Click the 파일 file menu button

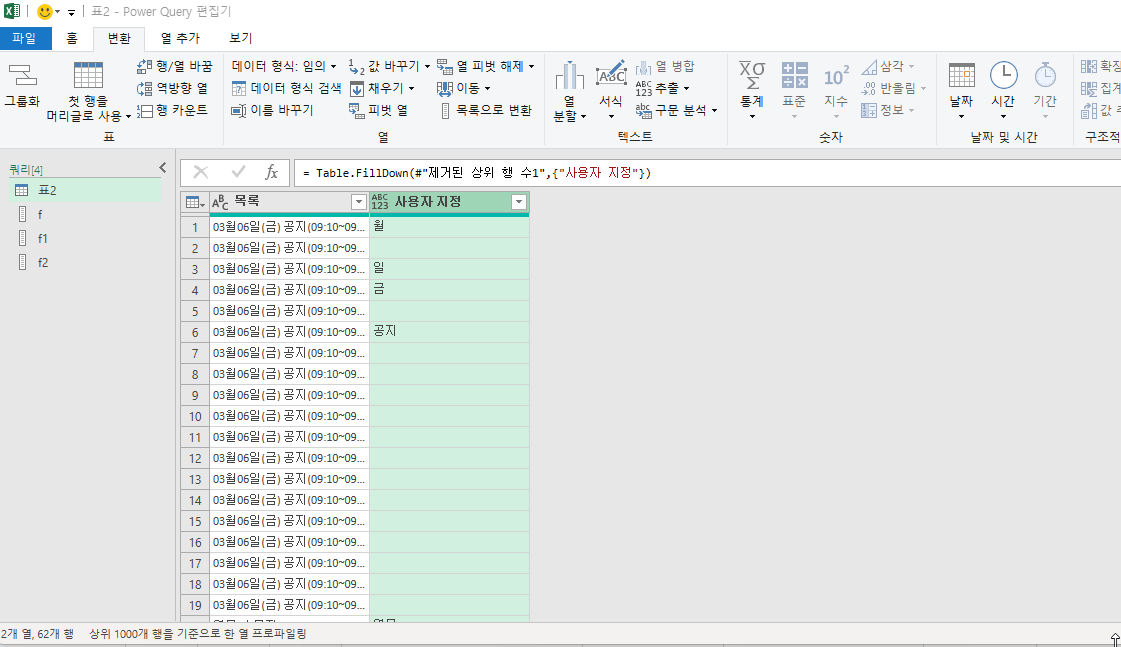tap(24, 38)
